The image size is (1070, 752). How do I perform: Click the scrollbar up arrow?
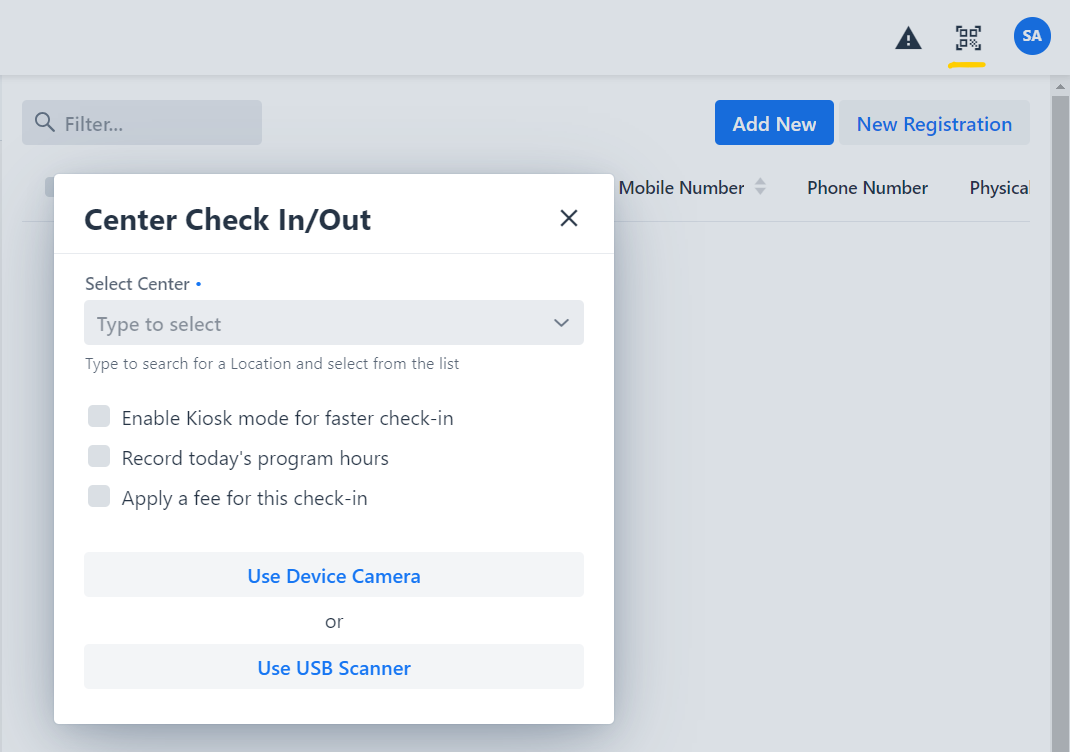(x=1060, y=87)
